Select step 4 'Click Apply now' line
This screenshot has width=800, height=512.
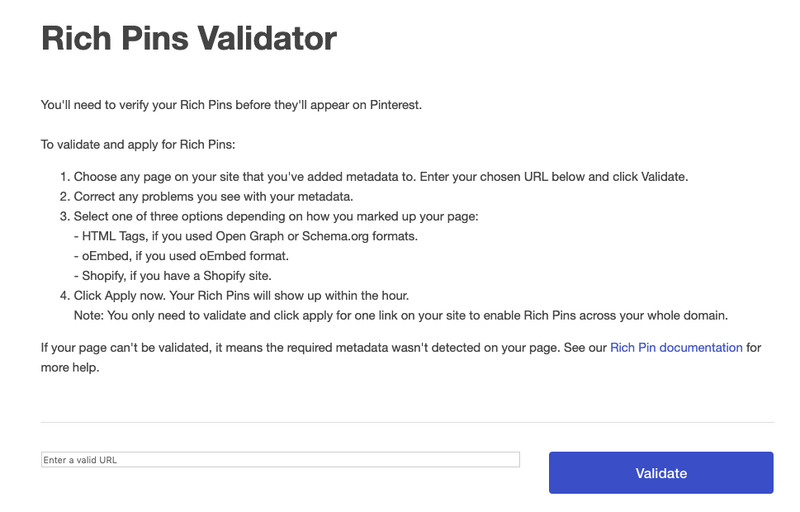click(x=235, y=296)
